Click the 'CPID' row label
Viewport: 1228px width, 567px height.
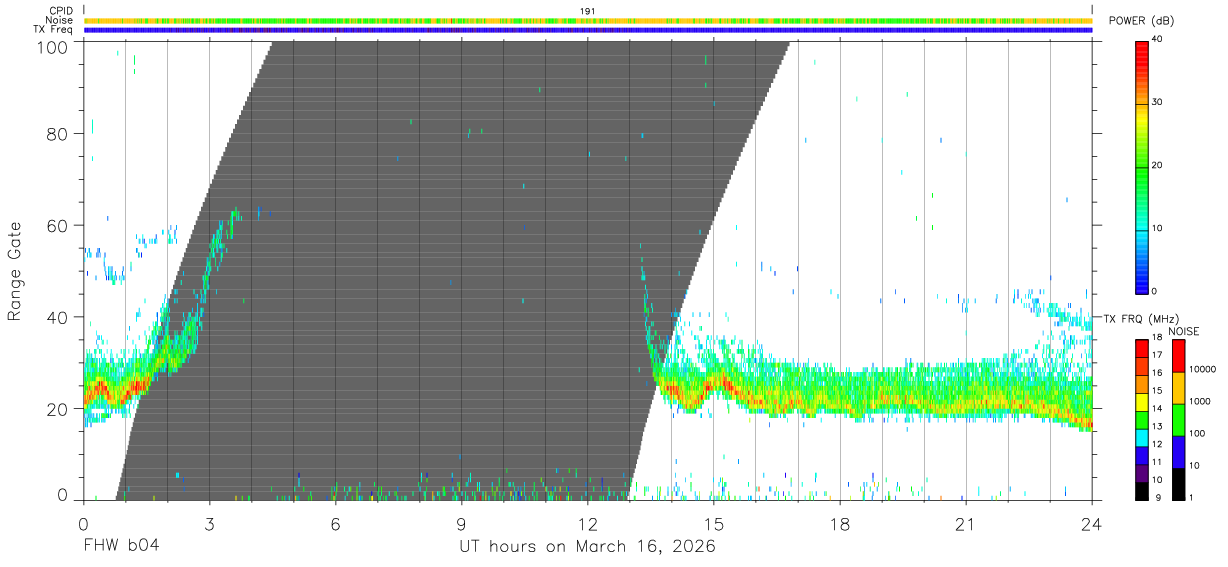click(x=61, y=11)
